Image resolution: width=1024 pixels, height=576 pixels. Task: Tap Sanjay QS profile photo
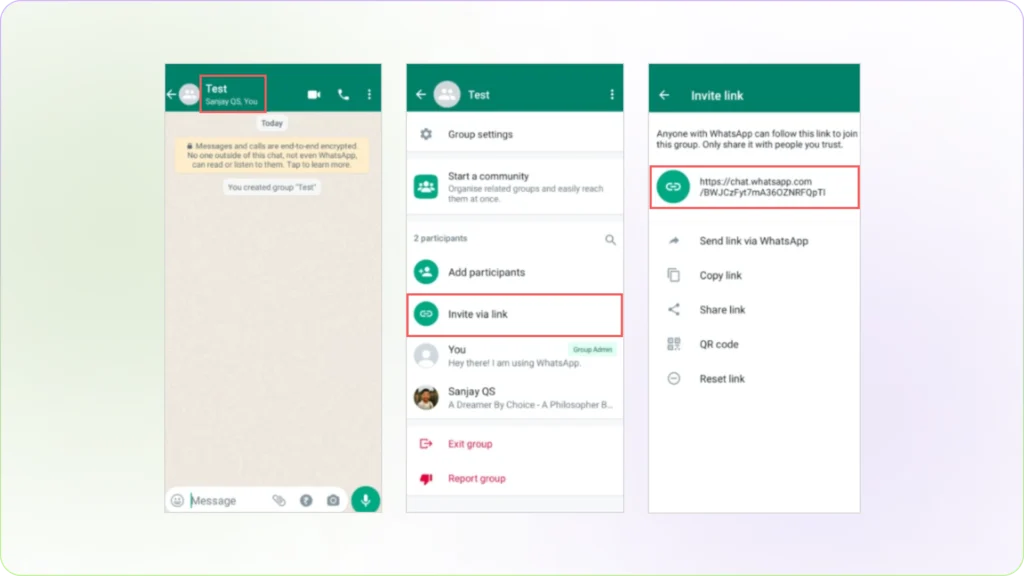pyautogui.click(x=426, y=398)
